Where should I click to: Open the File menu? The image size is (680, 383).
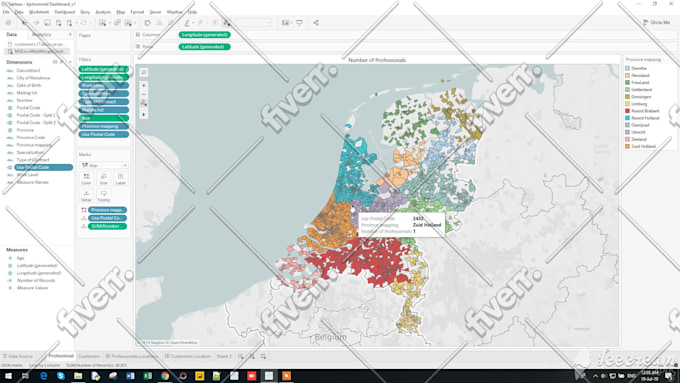(x=6, y=12)
